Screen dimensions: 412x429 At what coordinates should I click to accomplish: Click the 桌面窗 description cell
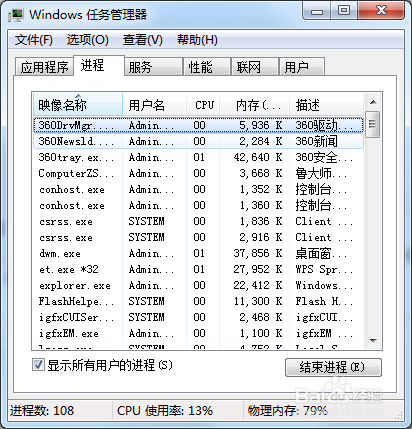tap(321, 253)
